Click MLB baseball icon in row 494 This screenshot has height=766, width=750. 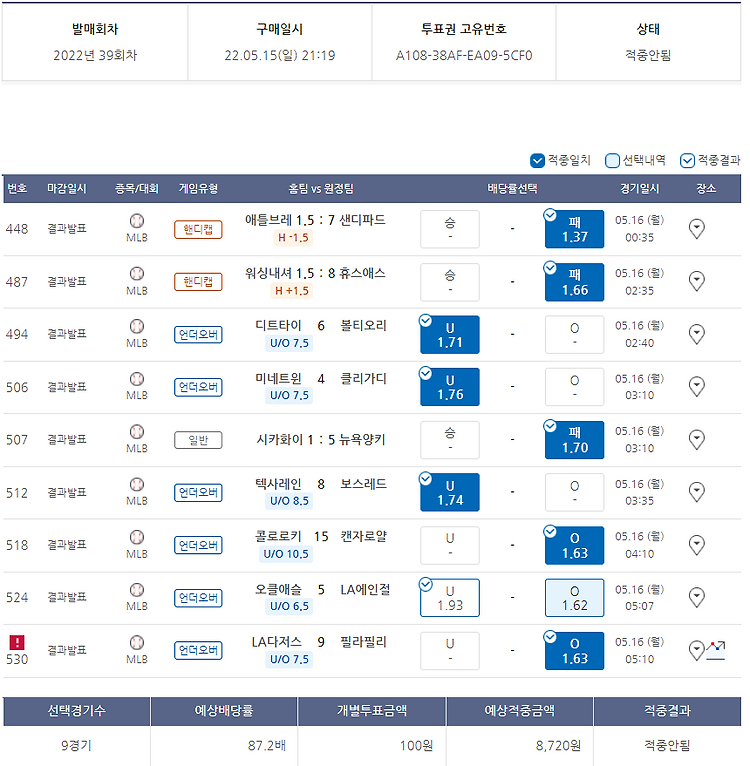[137, 326]
